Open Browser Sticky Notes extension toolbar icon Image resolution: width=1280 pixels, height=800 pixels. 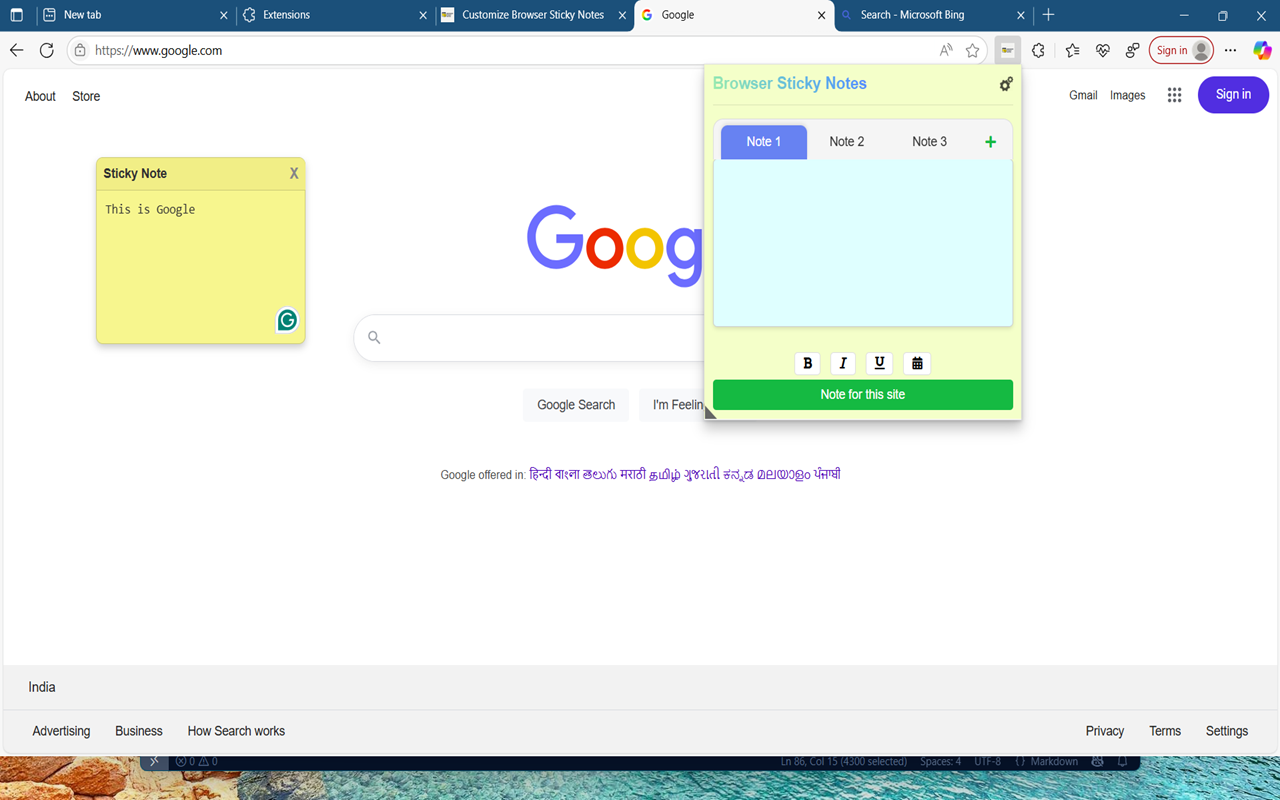(1007, 50)
